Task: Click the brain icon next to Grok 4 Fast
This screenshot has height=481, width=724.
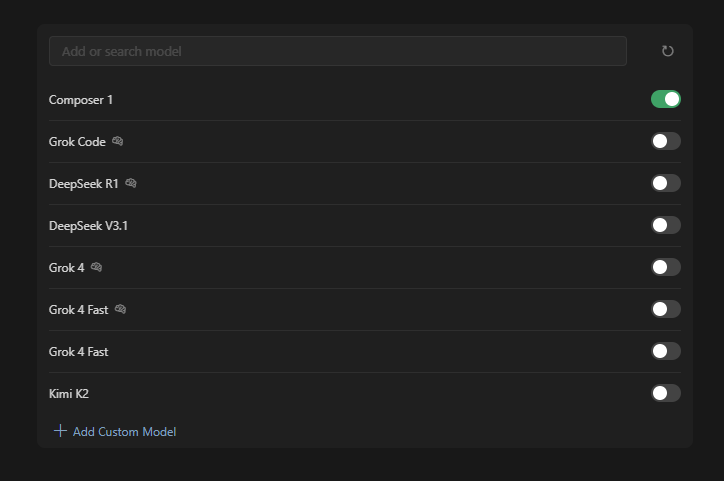Action: coord(121,309)
